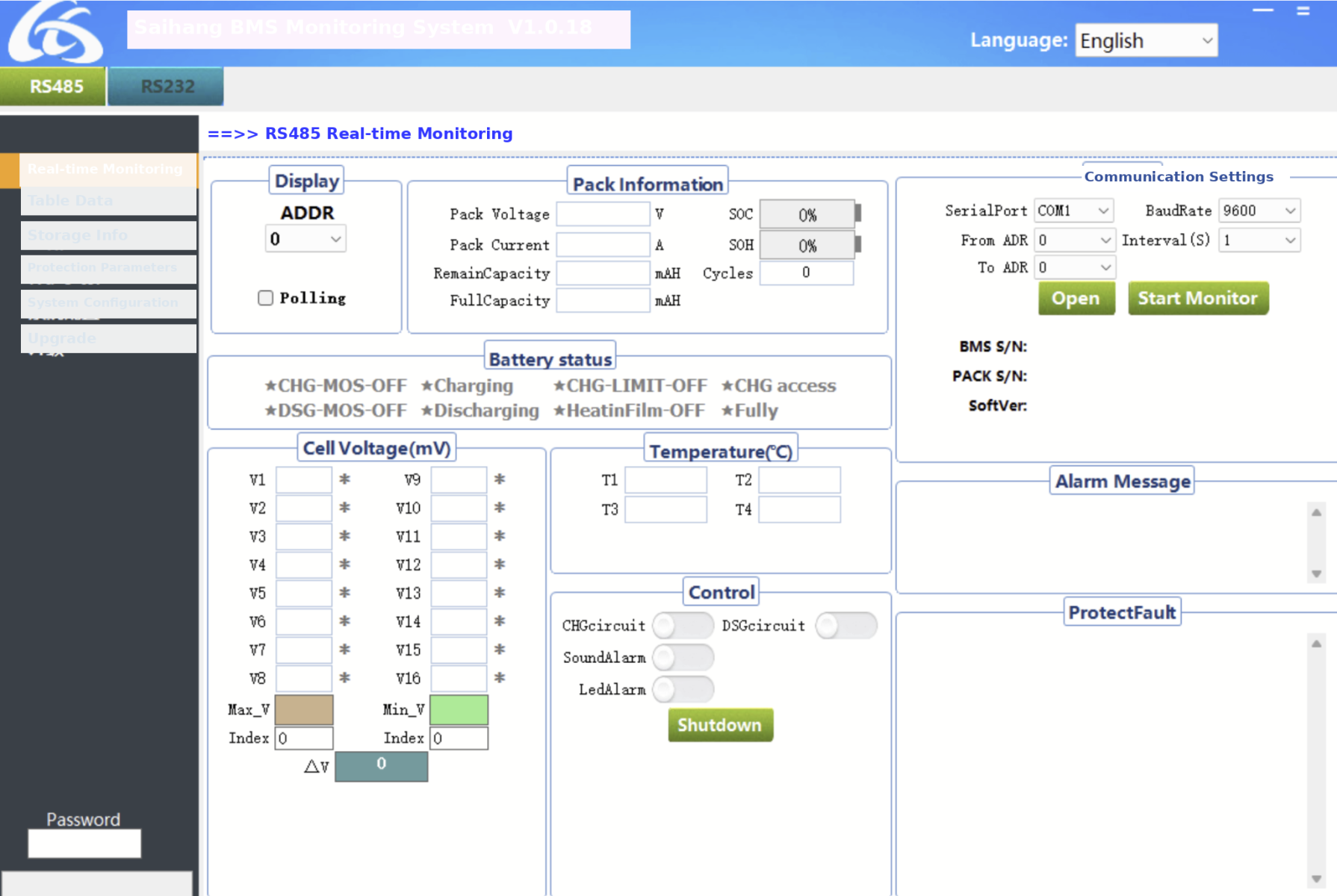Screen dimensions: 1337x896
Task: Enable the Polling checkbox
Action: (x=265, y=298)
